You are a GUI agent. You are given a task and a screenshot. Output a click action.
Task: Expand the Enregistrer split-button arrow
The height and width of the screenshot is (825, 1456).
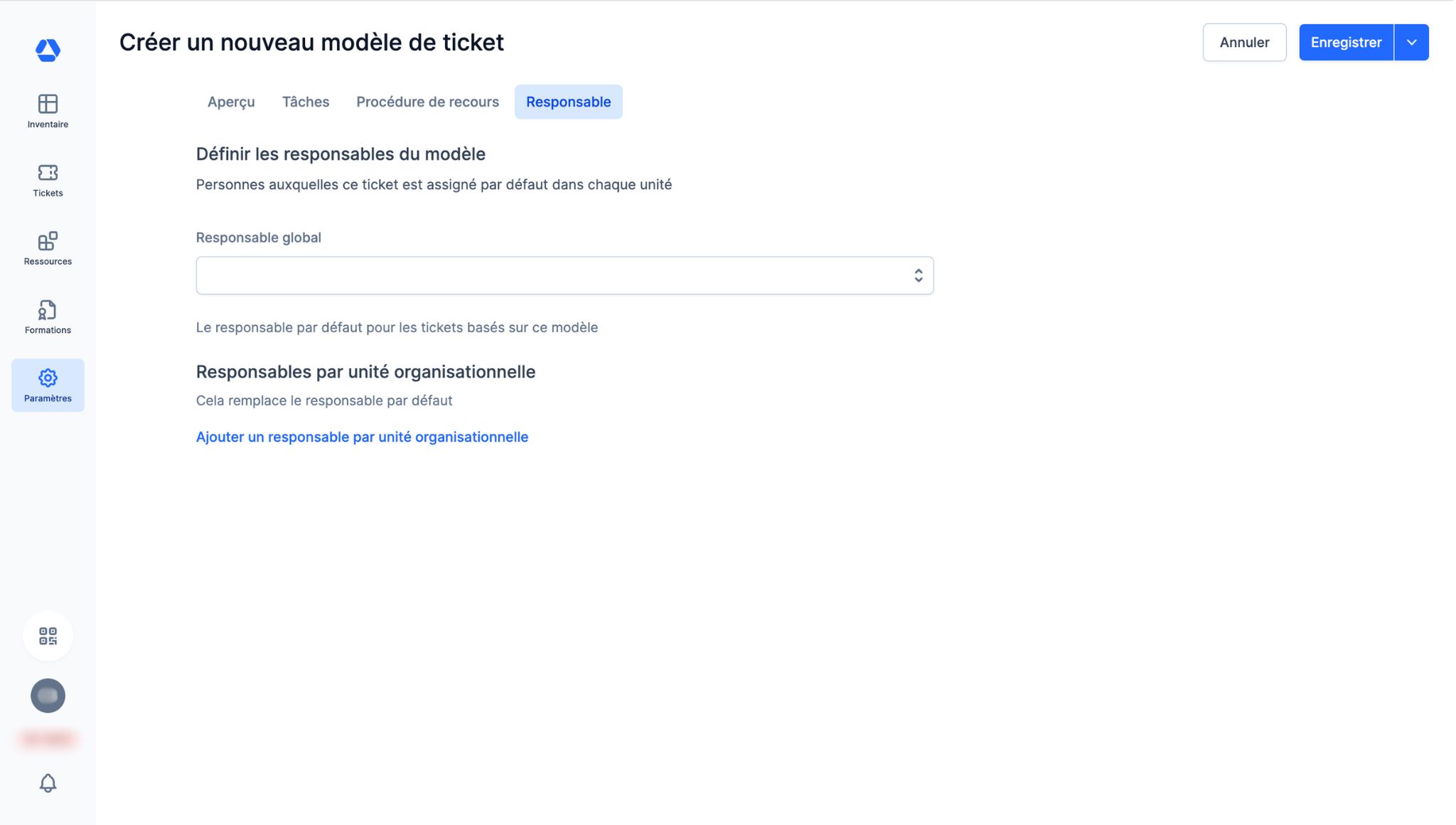coord(1411,43)
